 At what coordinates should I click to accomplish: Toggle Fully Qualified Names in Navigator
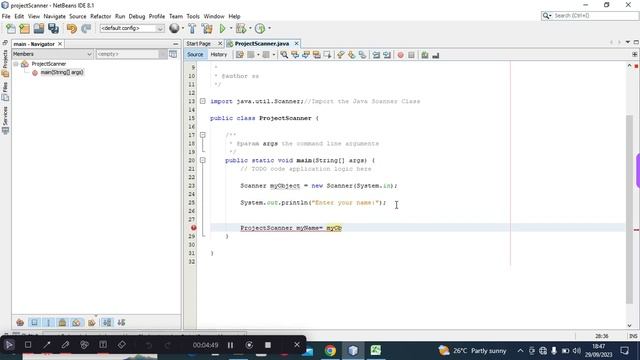[x=92, y=322]
